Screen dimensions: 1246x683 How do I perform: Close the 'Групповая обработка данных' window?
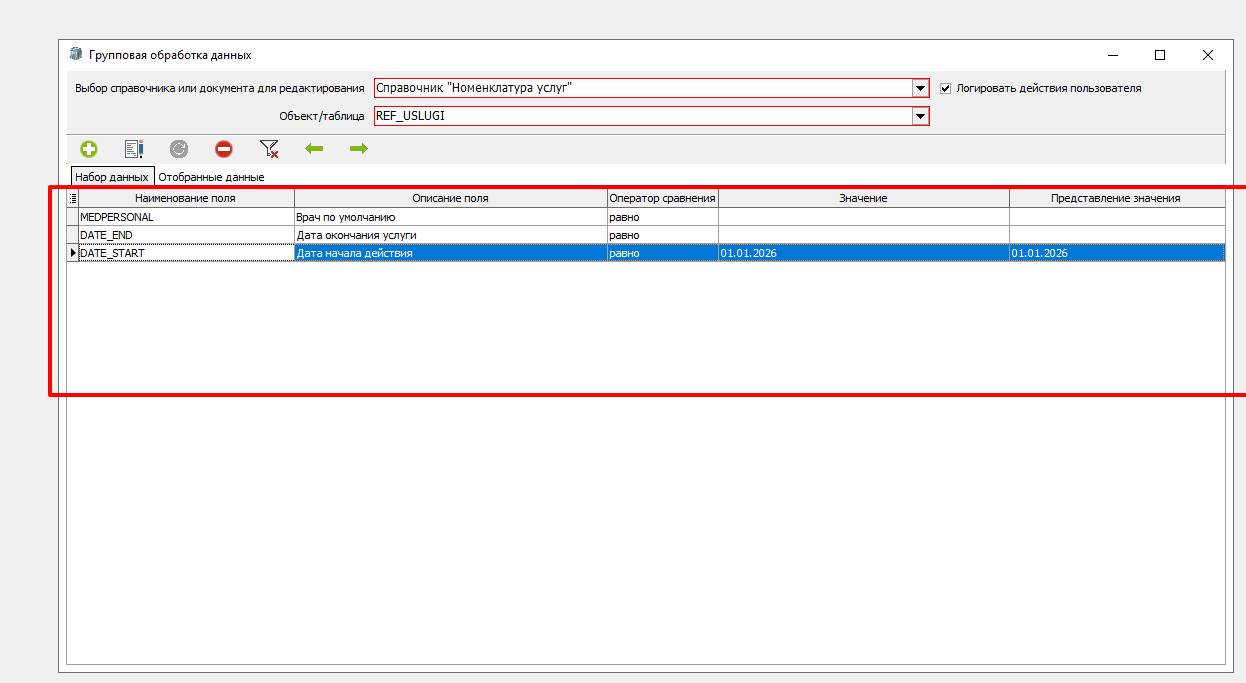1208,55
